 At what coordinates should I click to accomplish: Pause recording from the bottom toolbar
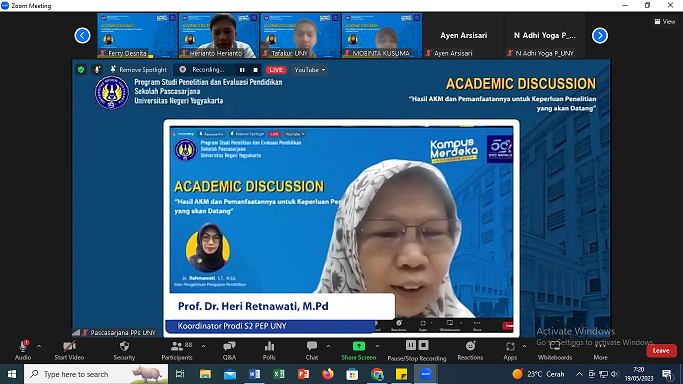click(410, 345)
